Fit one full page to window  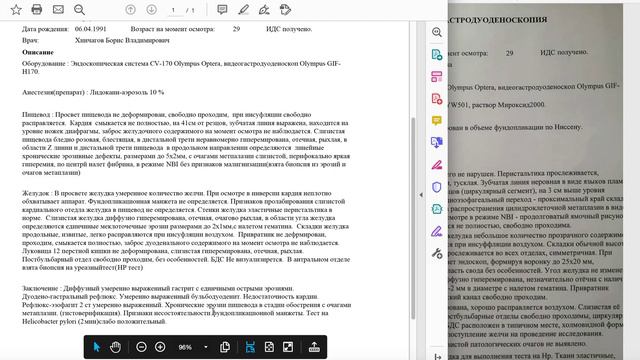(269, 347)
